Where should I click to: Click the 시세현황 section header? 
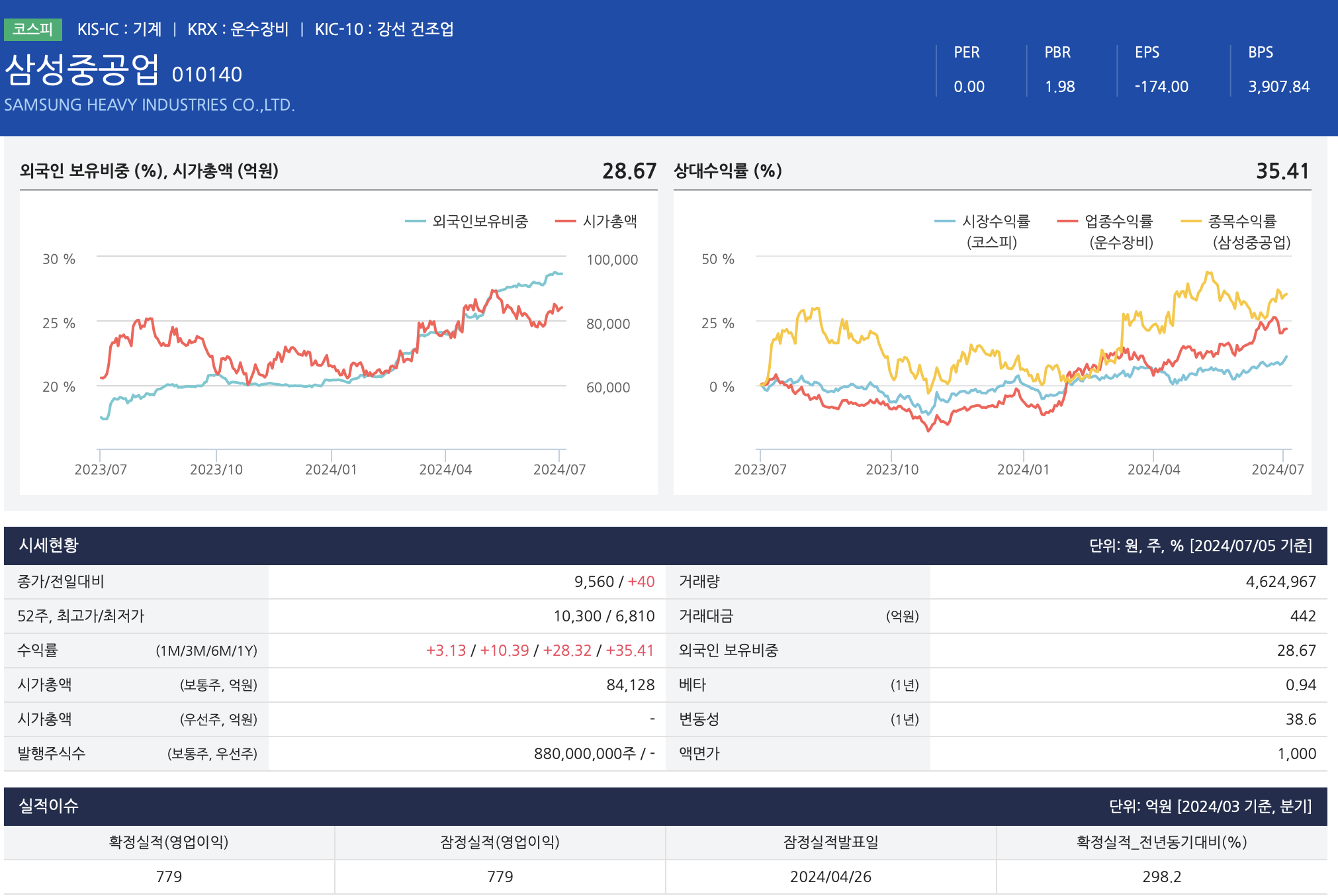[x=49, y=545]
